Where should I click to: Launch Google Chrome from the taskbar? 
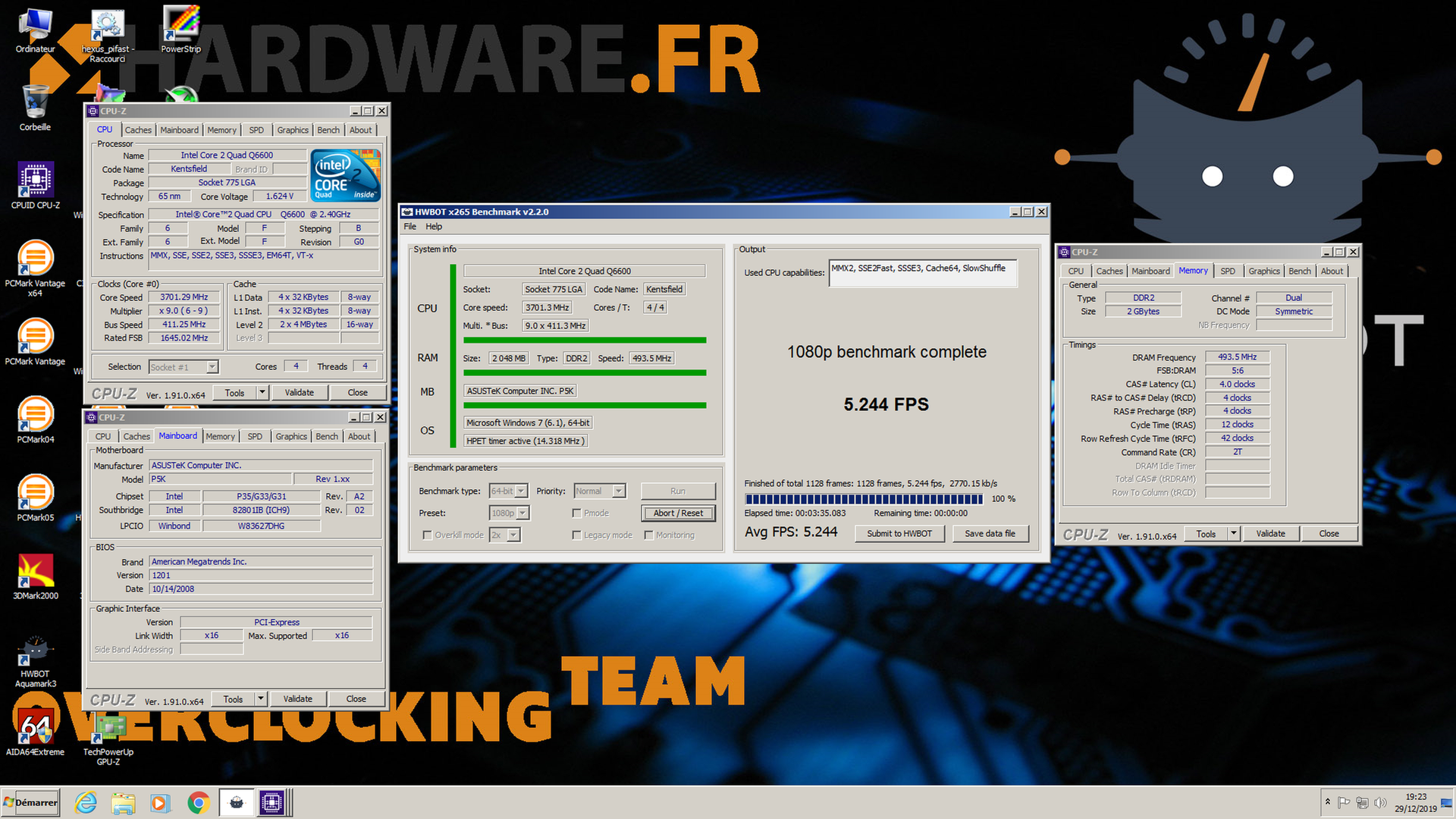(x=198, y=802)
